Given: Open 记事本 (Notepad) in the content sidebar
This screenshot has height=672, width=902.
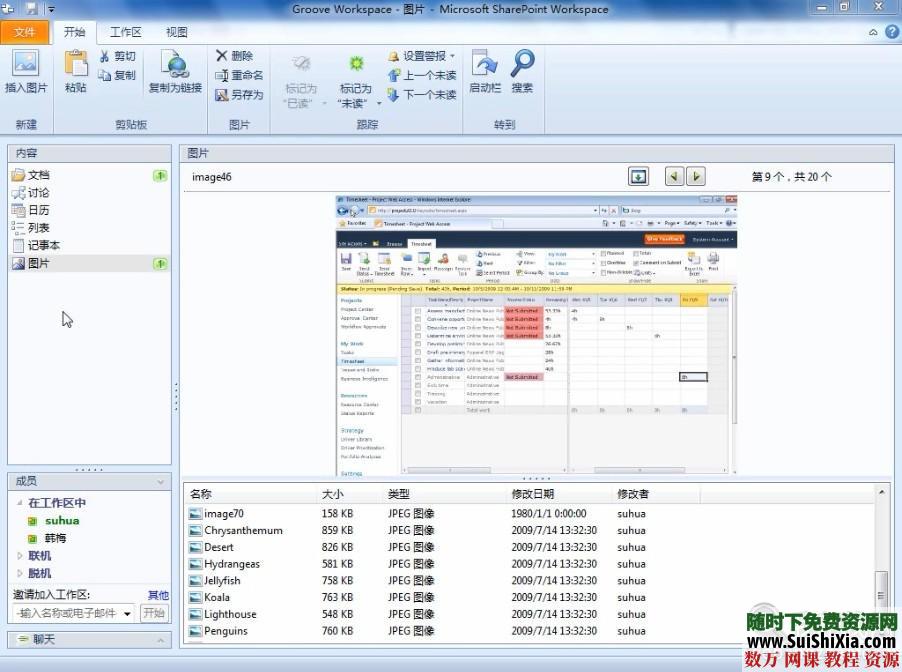Looking at the screenshot, I should pyautogui.click(x=42, y=244).
